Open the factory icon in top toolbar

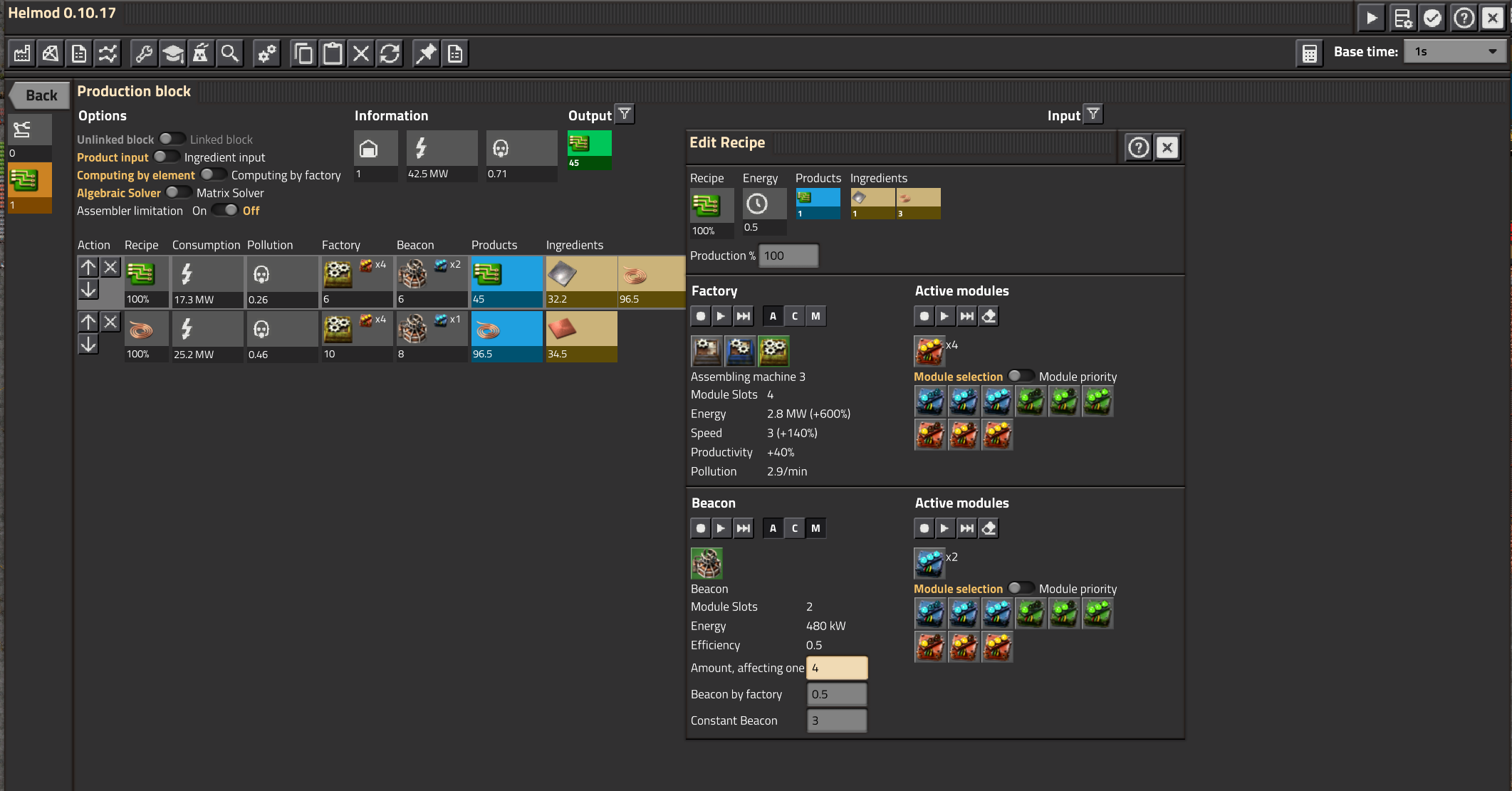[x=22, y=53]
